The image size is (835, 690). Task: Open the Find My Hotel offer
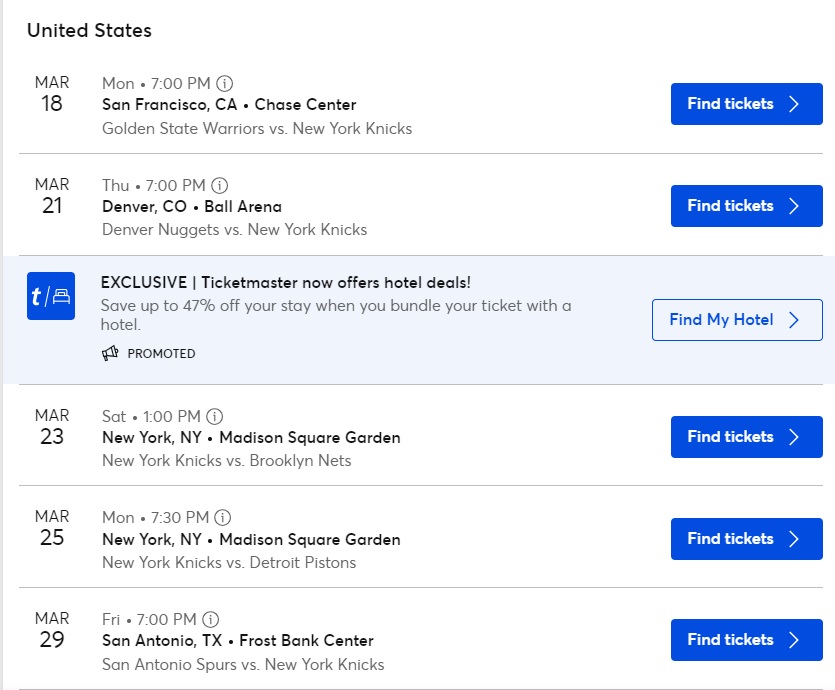pos(737,320)
